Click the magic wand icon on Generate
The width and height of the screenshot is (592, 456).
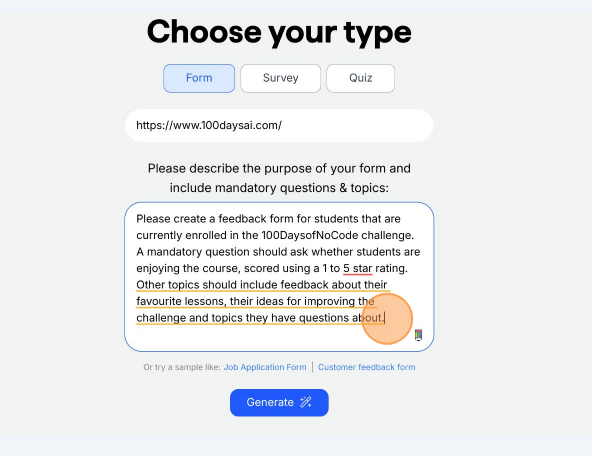click(x=305, y=402)
